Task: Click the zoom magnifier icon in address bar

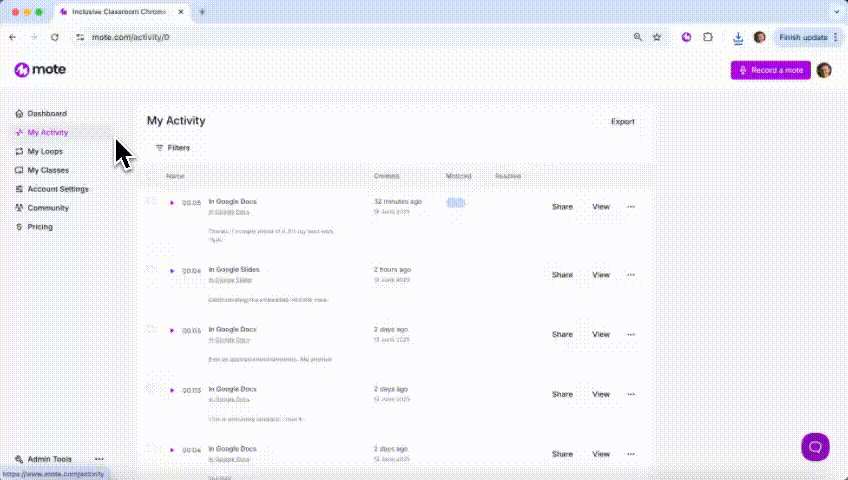Action: click(638, 37)
